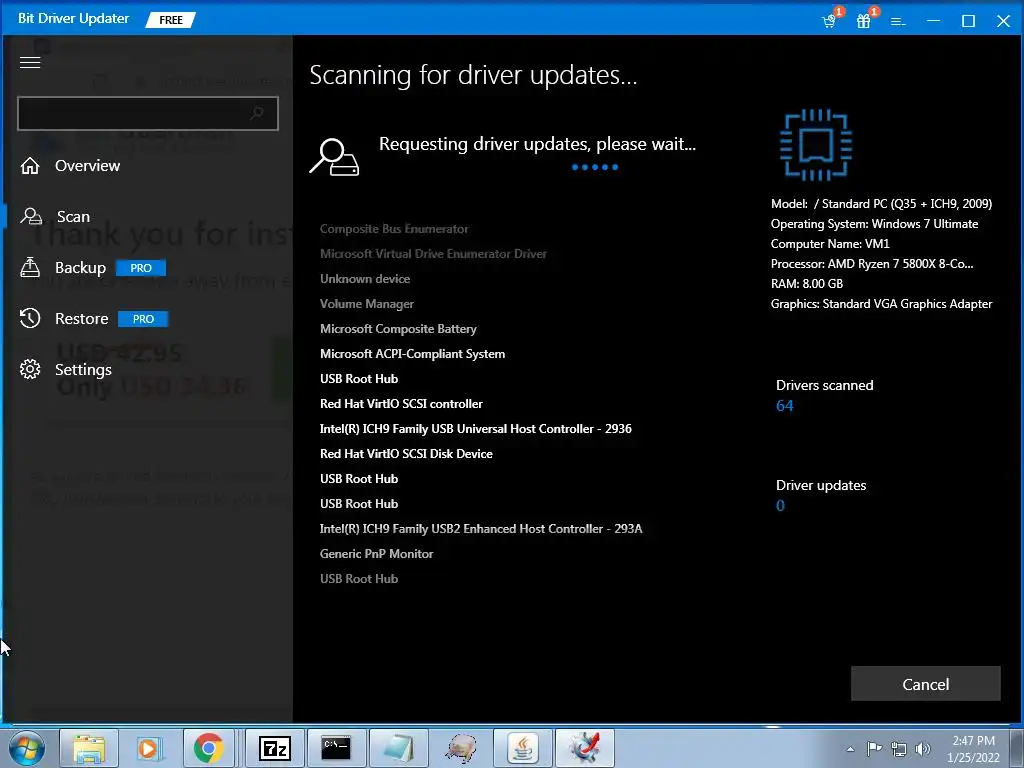The image size is (1024, 768).
Task: Click Operating System Windows 7 Ultimate line
Action: click(874, 224)
